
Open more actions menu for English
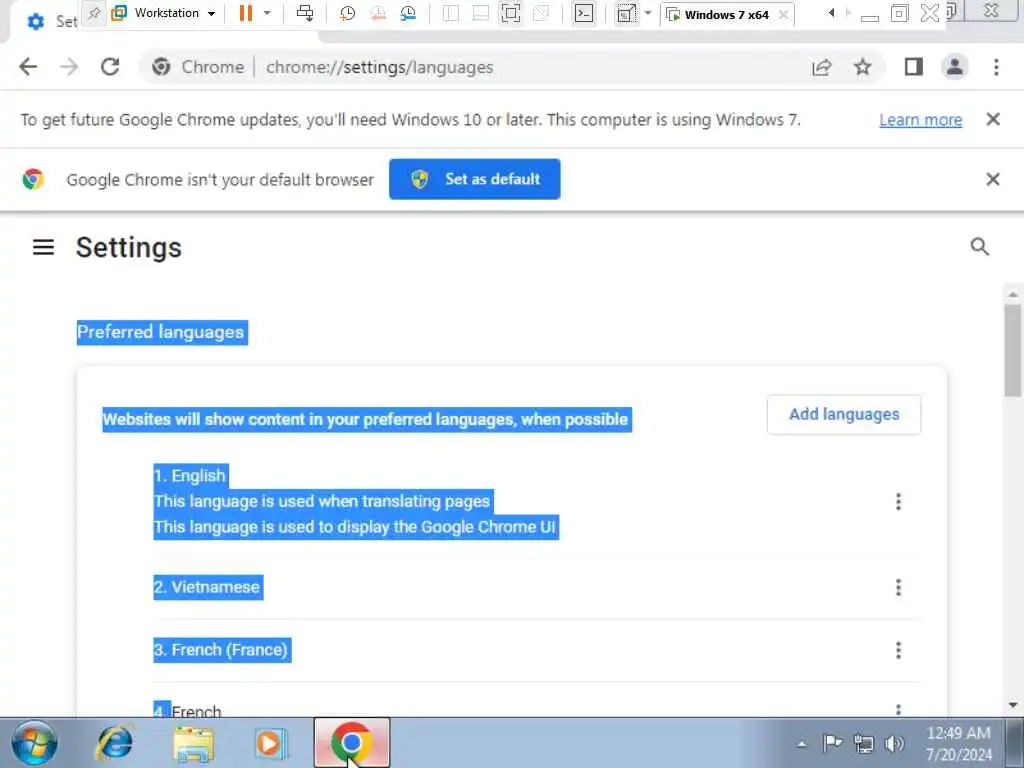click(899, 502)
